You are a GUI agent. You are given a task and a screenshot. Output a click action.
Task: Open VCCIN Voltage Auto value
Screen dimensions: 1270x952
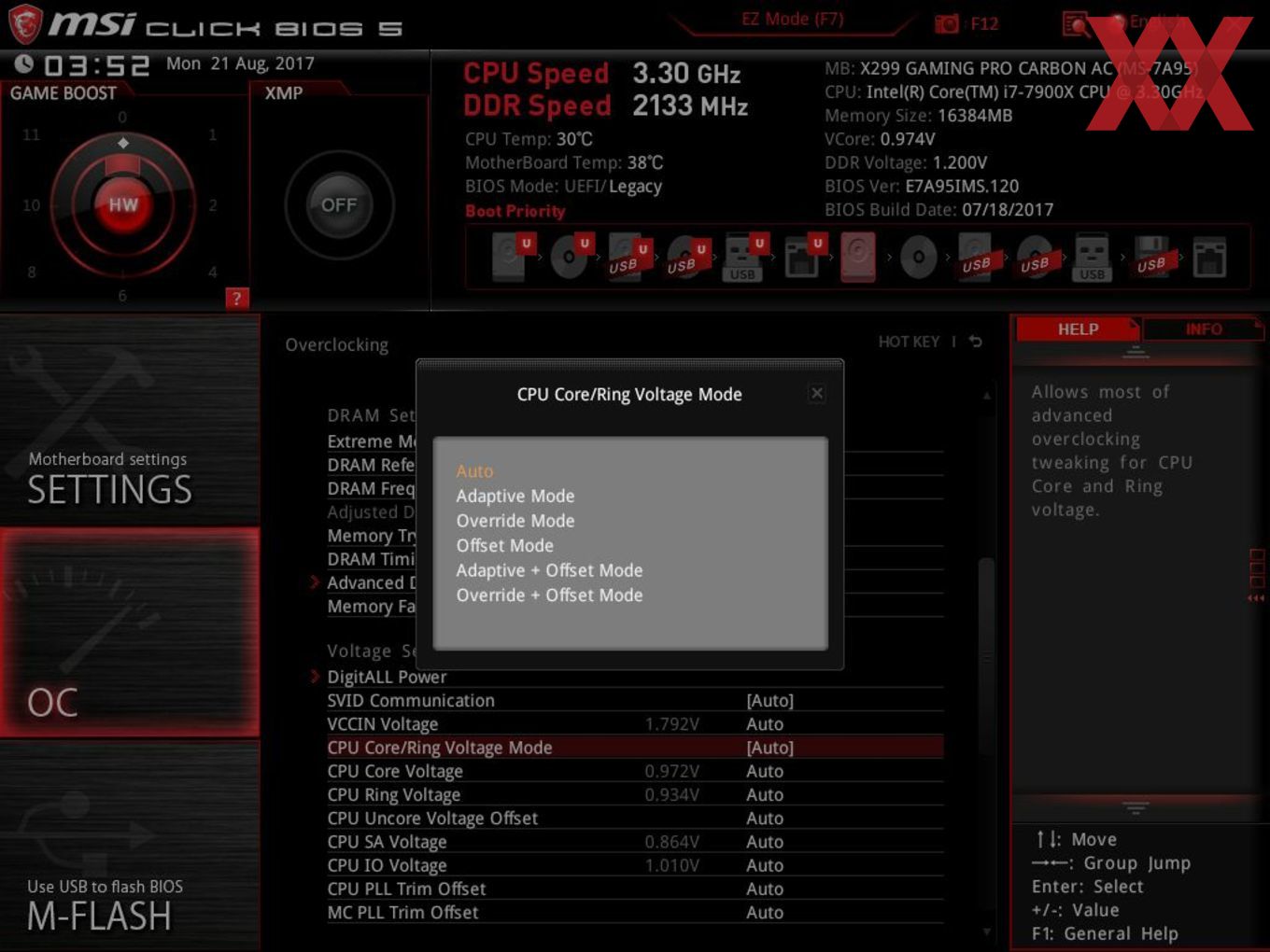coord(765,724)
